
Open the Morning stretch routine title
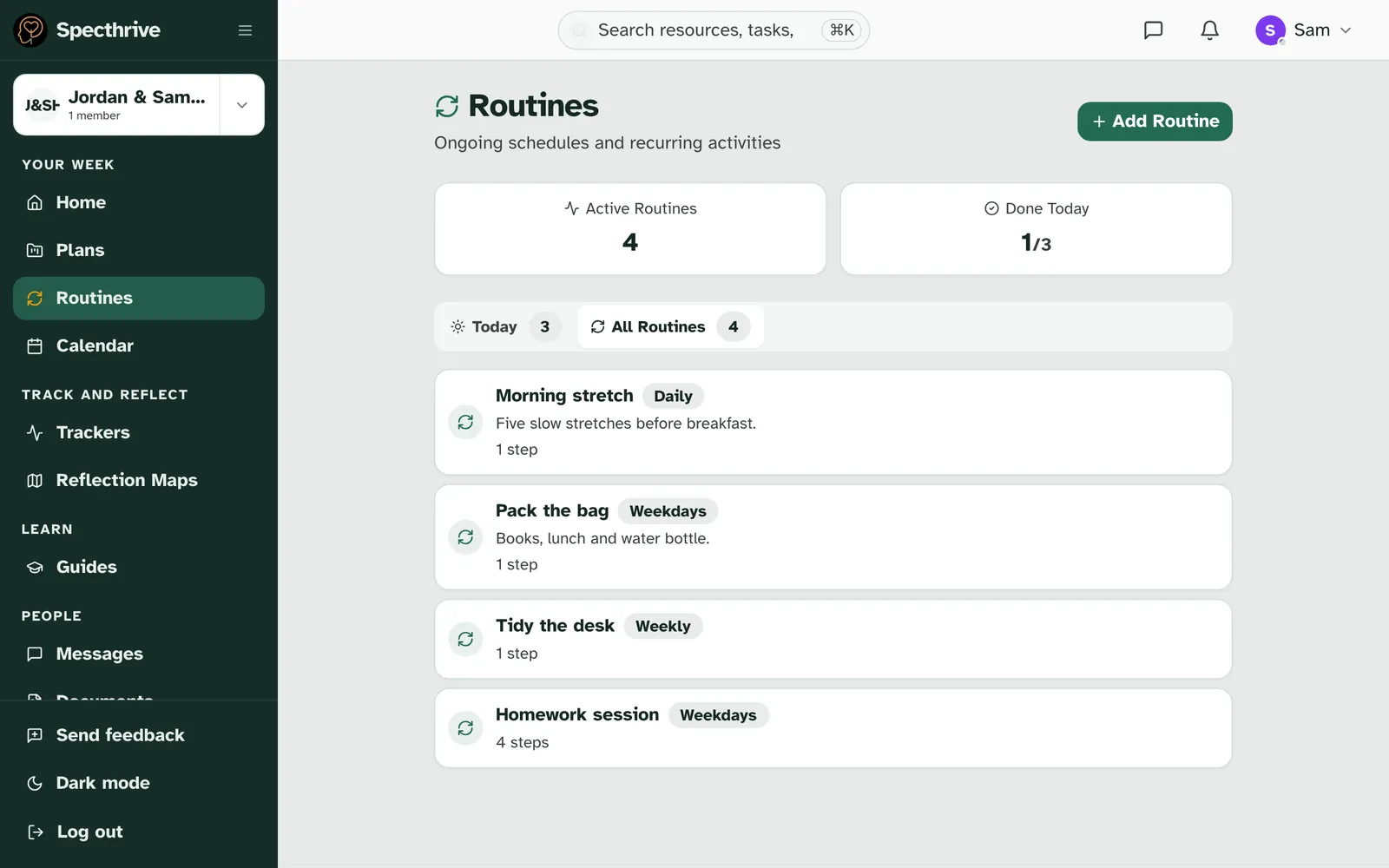tap(564, 396)
